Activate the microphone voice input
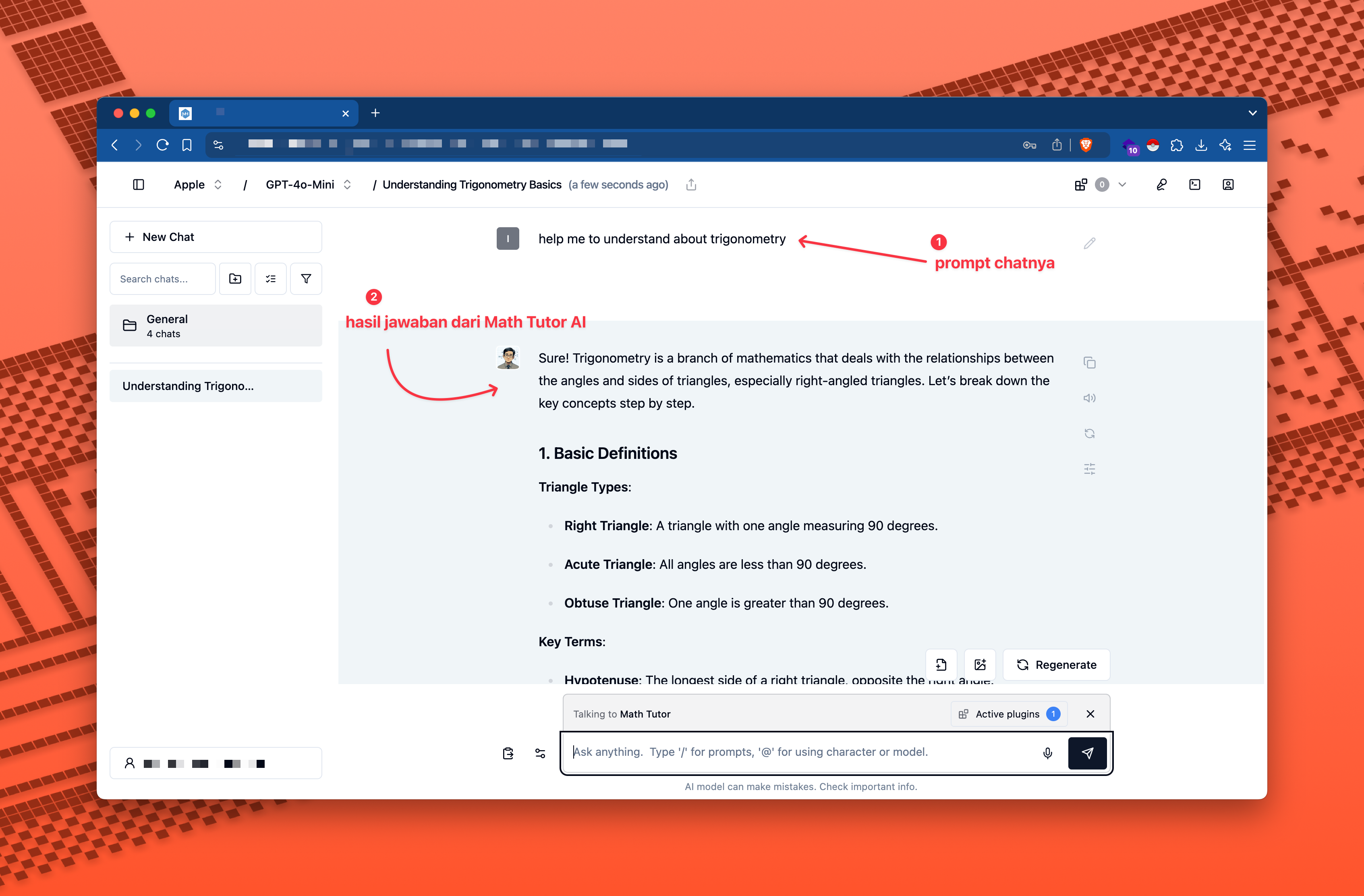This screenshot has width=1364, height=896. coord(1048,753)
